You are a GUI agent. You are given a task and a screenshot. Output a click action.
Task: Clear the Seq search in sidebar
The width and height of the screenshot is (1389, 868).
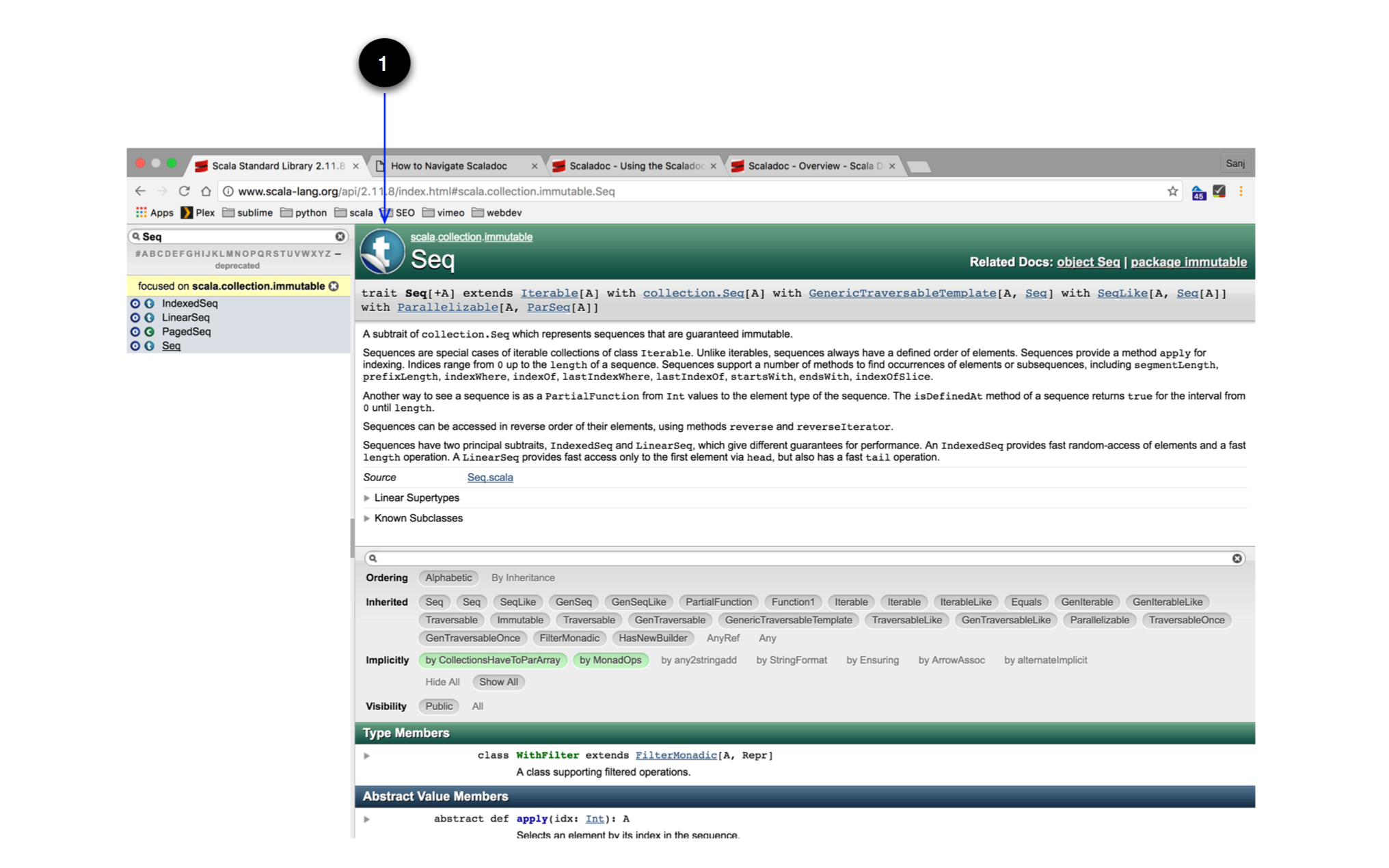click(x=340, y=236)
